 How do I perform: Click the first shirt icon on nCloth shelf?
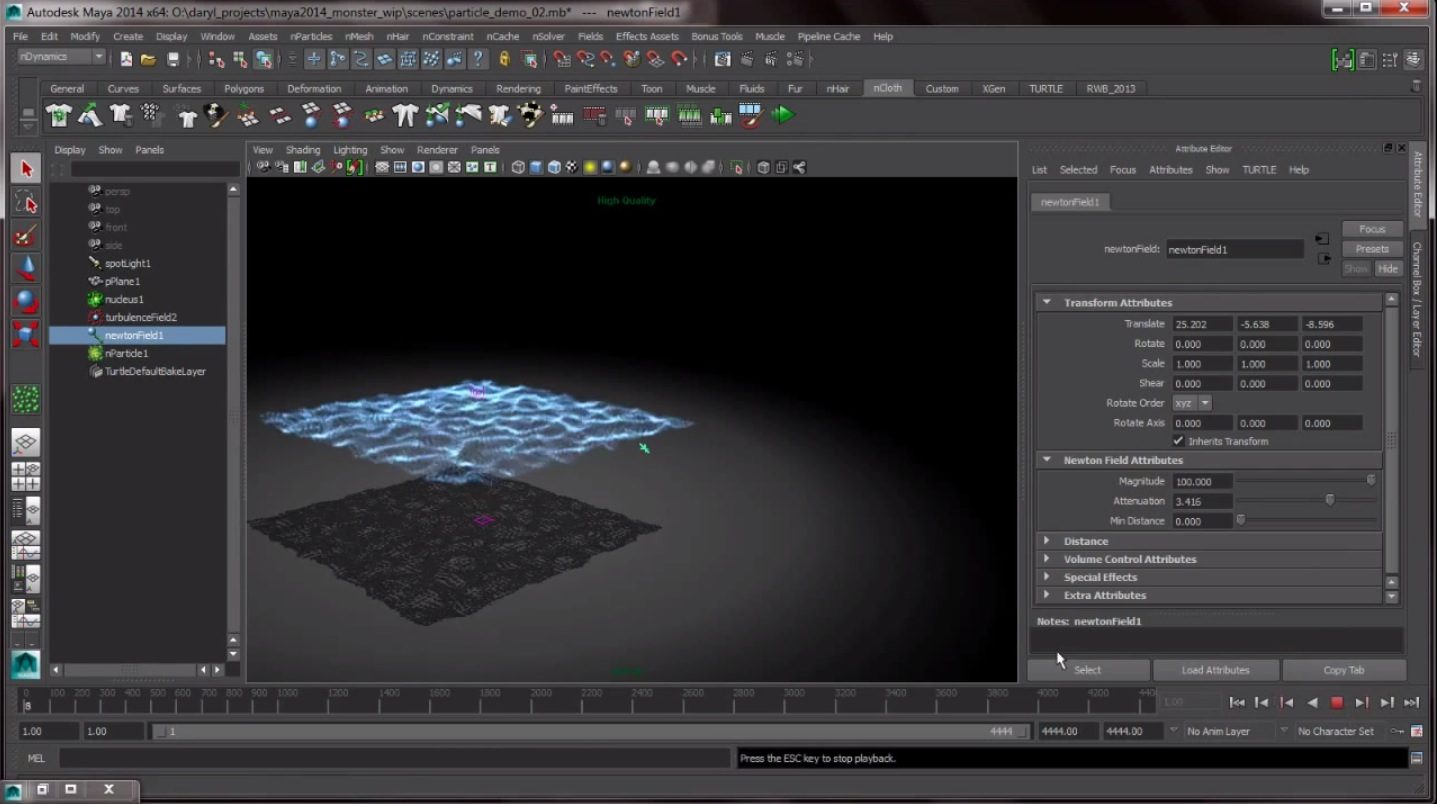[59, 116]
